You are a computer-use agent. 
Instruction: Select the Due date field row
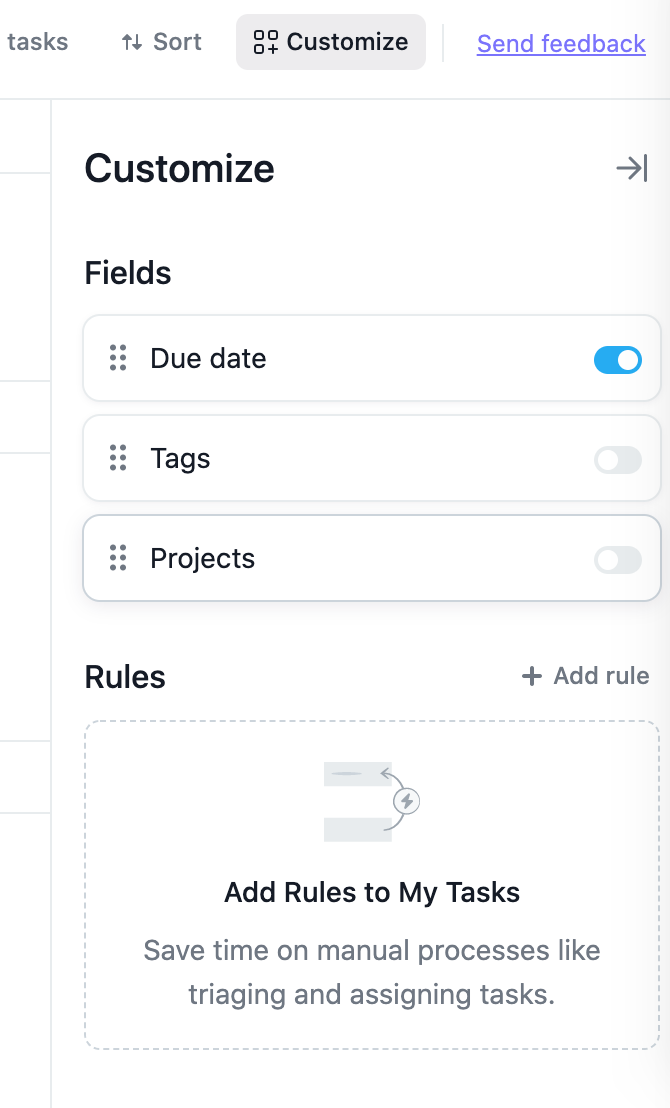(x=372, y=358)
